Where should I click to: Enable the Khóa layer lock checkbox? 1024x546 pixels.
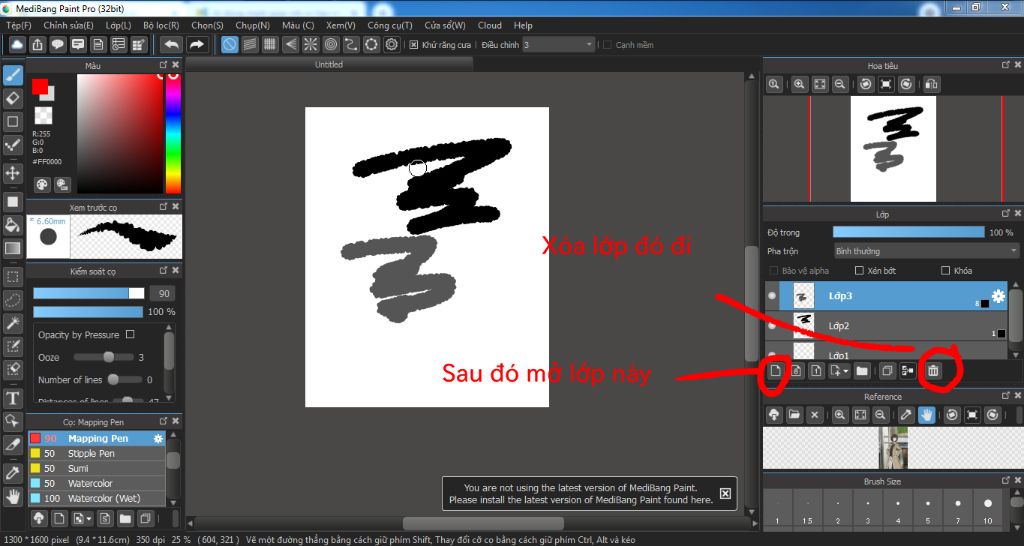tap(945, 270)
